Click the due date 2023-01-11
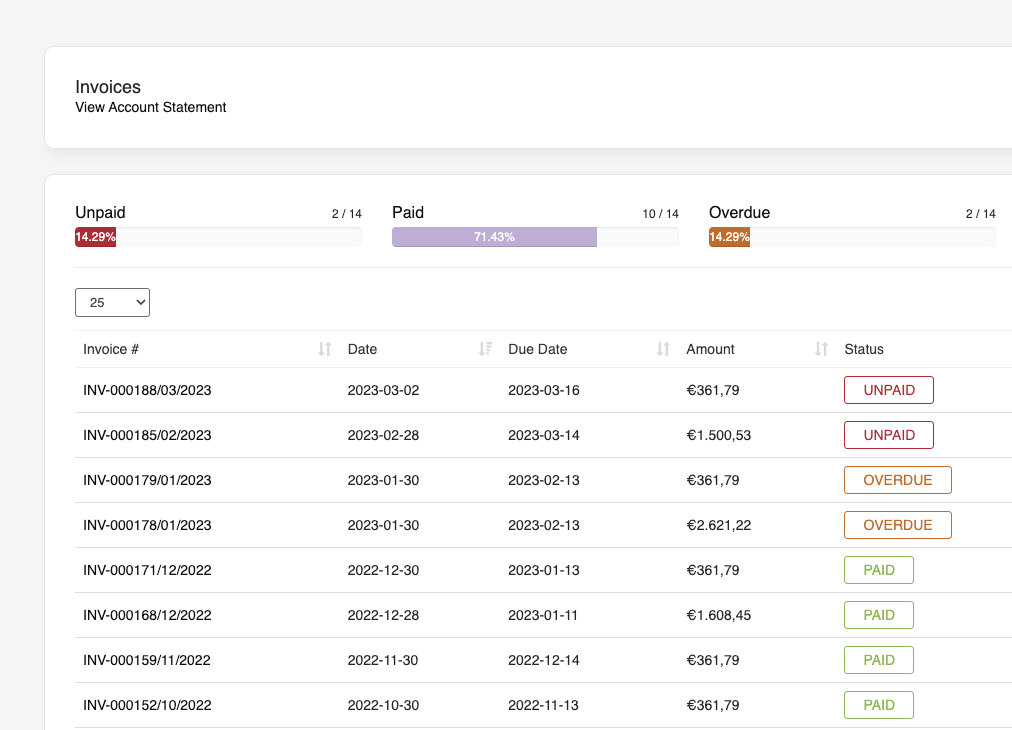Viewport: 1012px width, 730px height. (543, 615)
